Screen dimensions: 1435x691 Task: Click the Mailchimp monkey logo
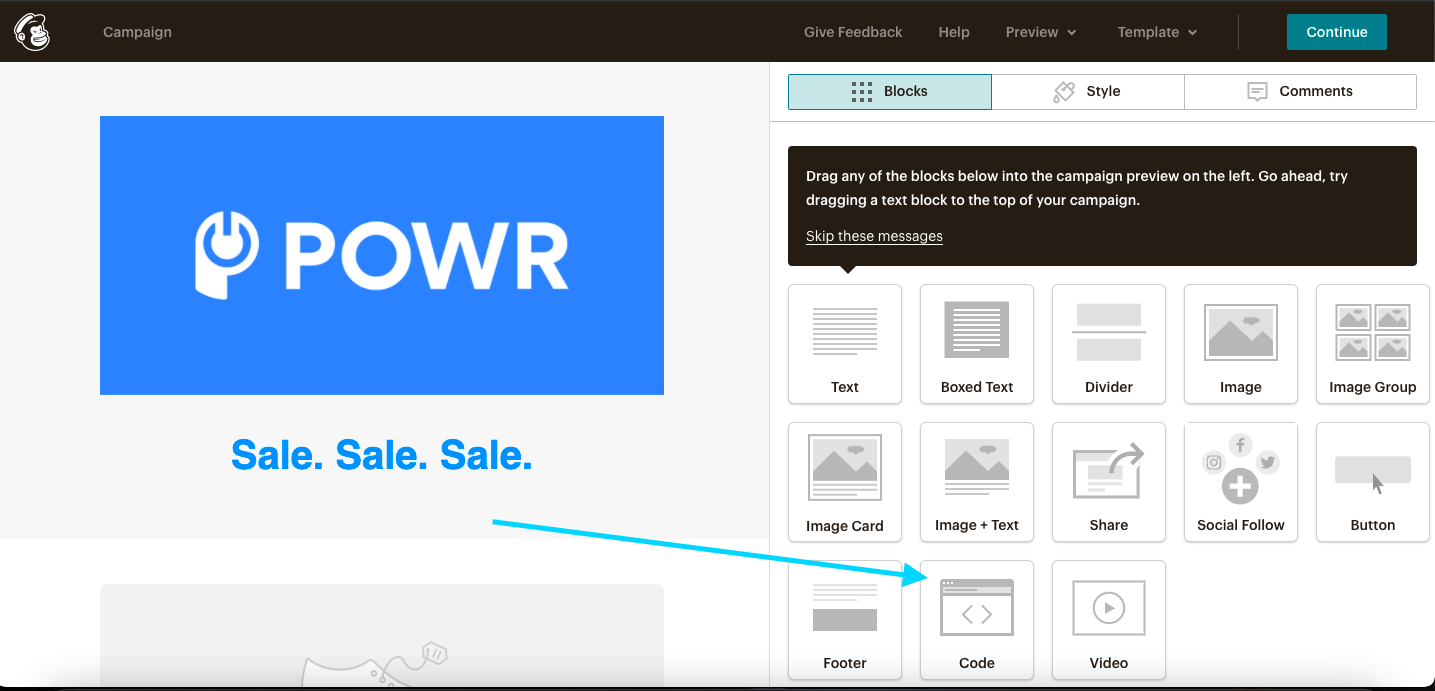[32, 32]
